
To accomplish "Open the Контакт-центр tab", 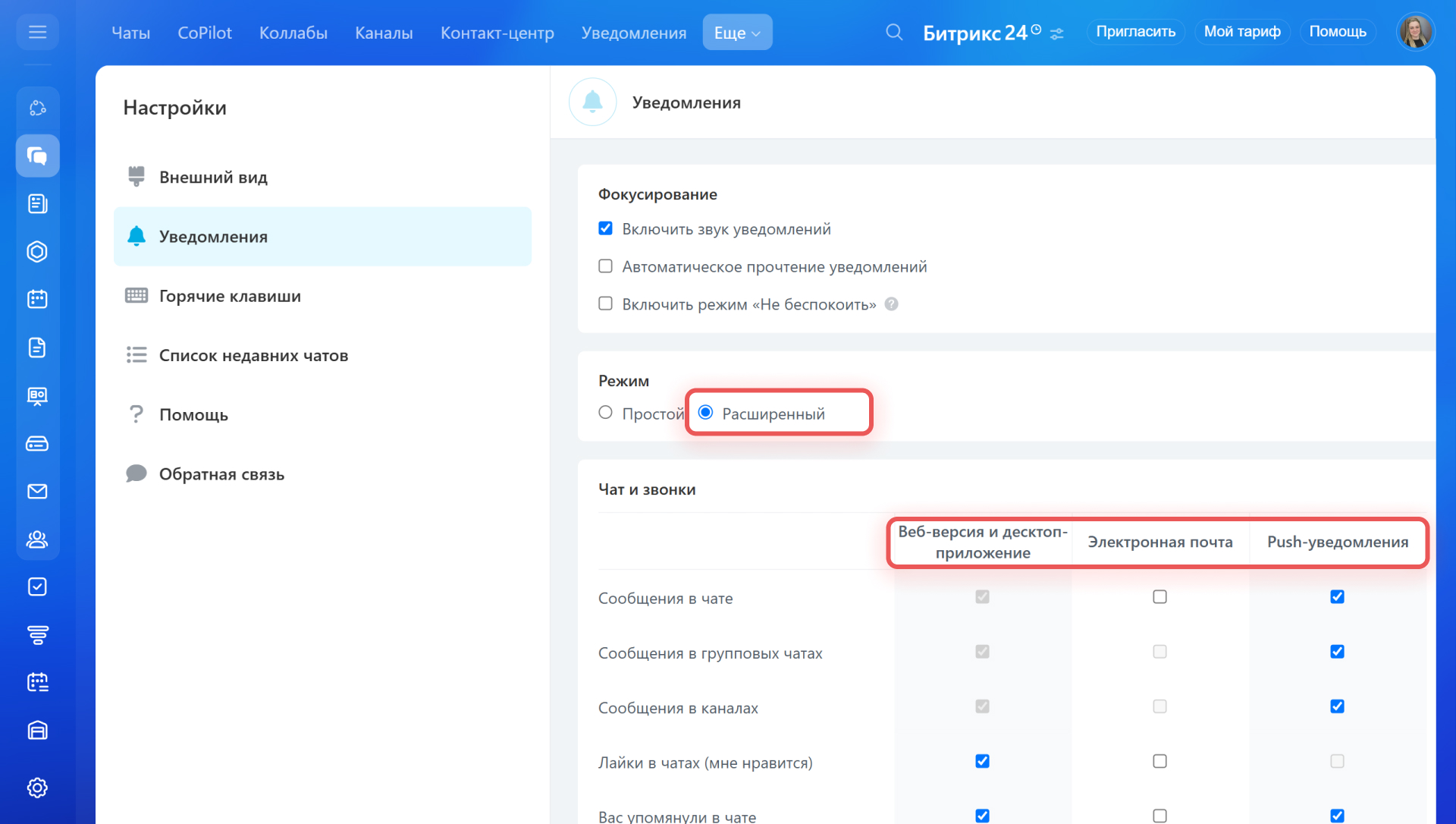I will (x=497, y=33).
